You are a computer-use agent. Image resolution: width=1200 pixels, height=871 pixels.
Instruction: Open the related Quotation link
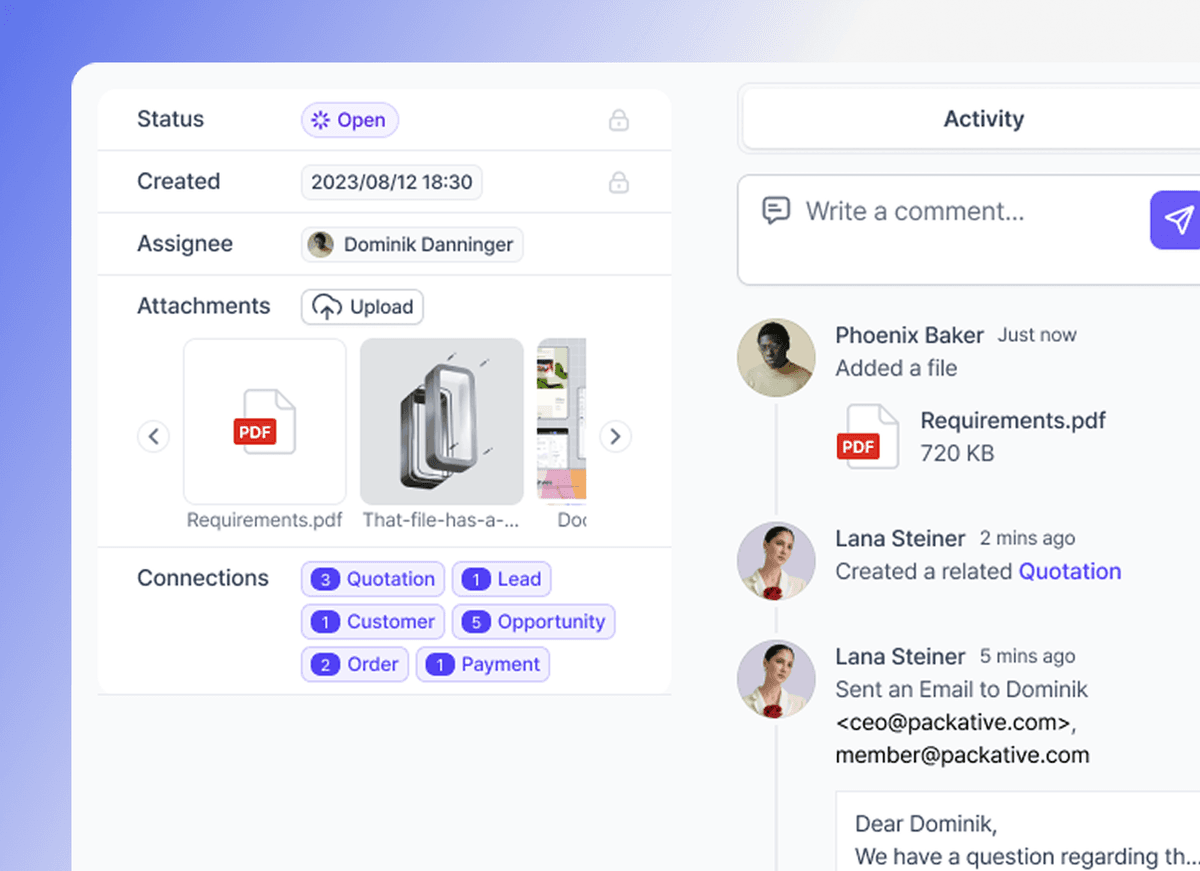pyautogui.click(x=1069, y=572)
